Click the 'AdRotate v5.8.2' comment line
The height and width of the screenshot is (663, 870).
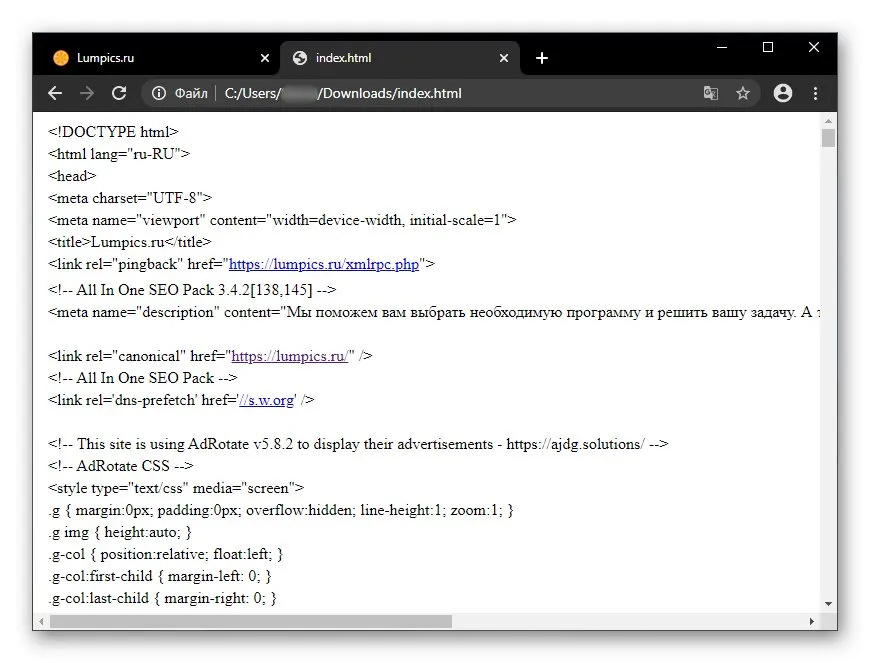click(358, 444)
